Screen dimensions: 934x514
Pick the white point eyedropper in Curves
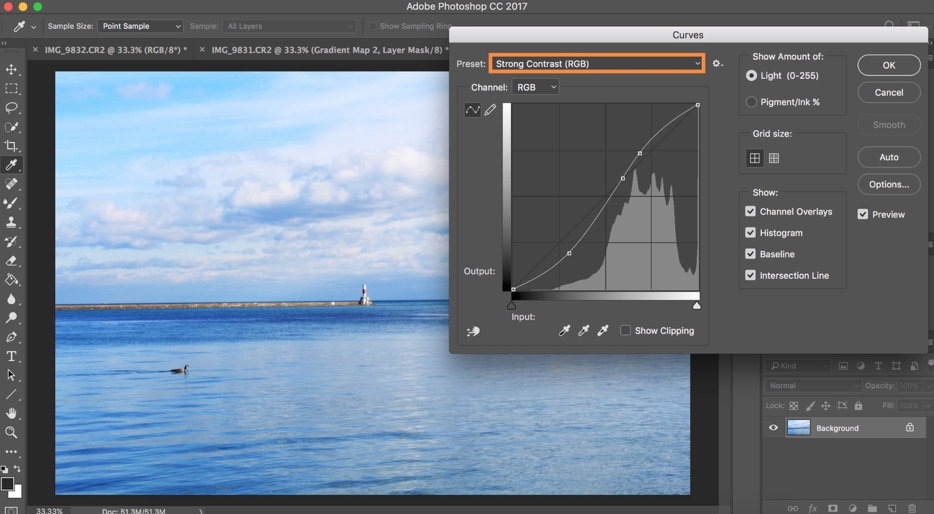click(x=603, y=331)
